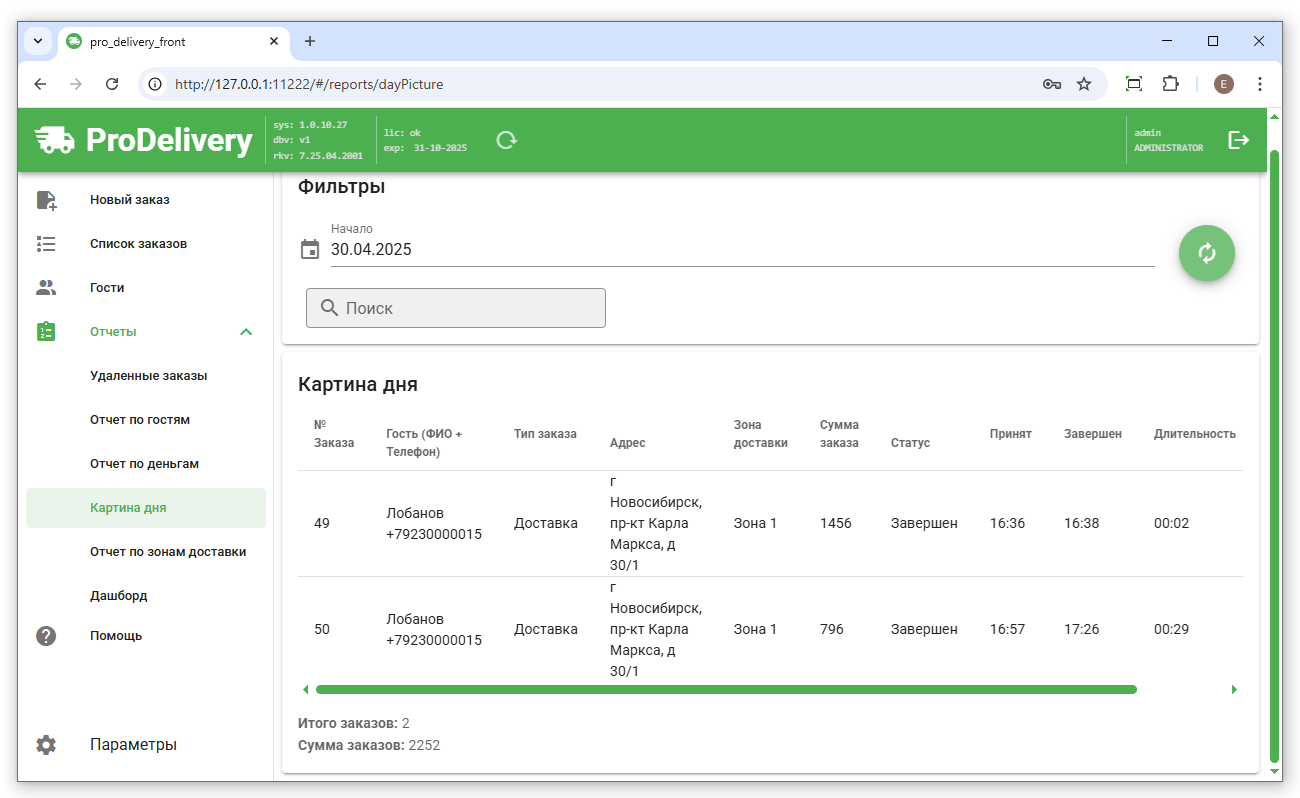Click the logout icon in header

click(1238, 140)
